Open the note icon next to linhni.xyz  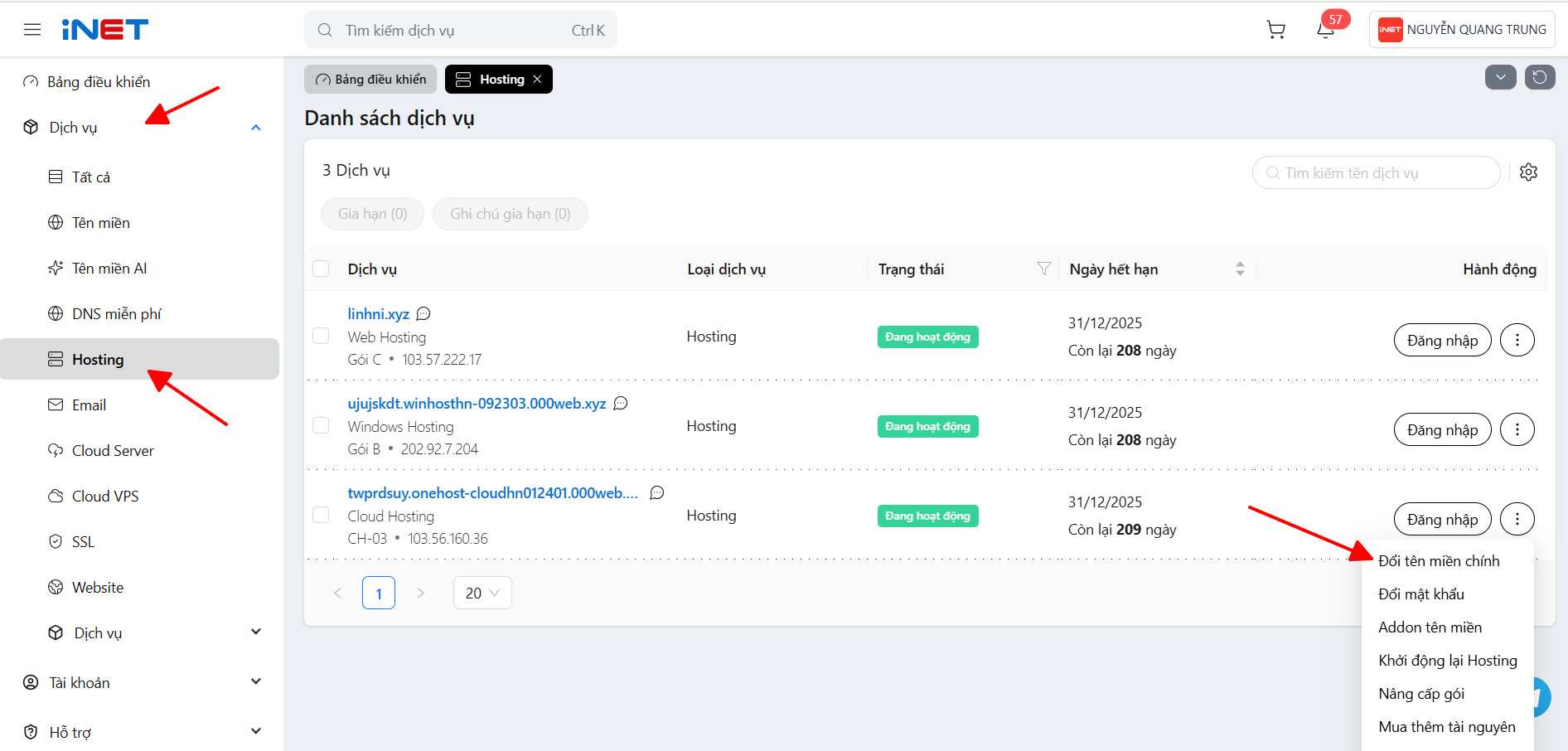tap(423, 313)
